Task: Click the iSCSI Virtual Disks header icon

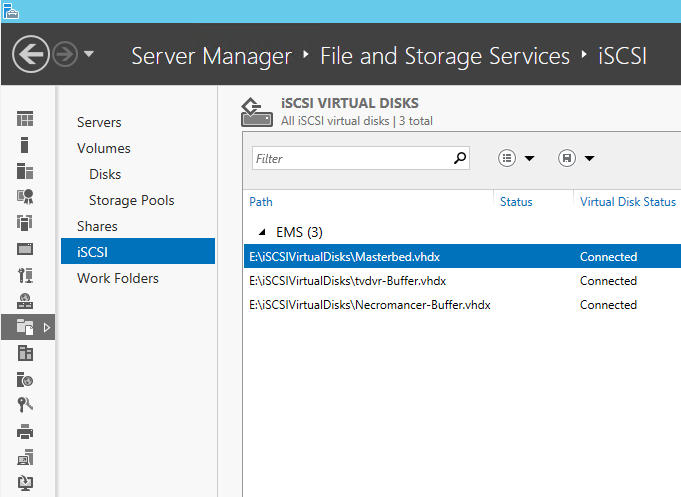Action: pyautogui.click(x=257, y=113)
